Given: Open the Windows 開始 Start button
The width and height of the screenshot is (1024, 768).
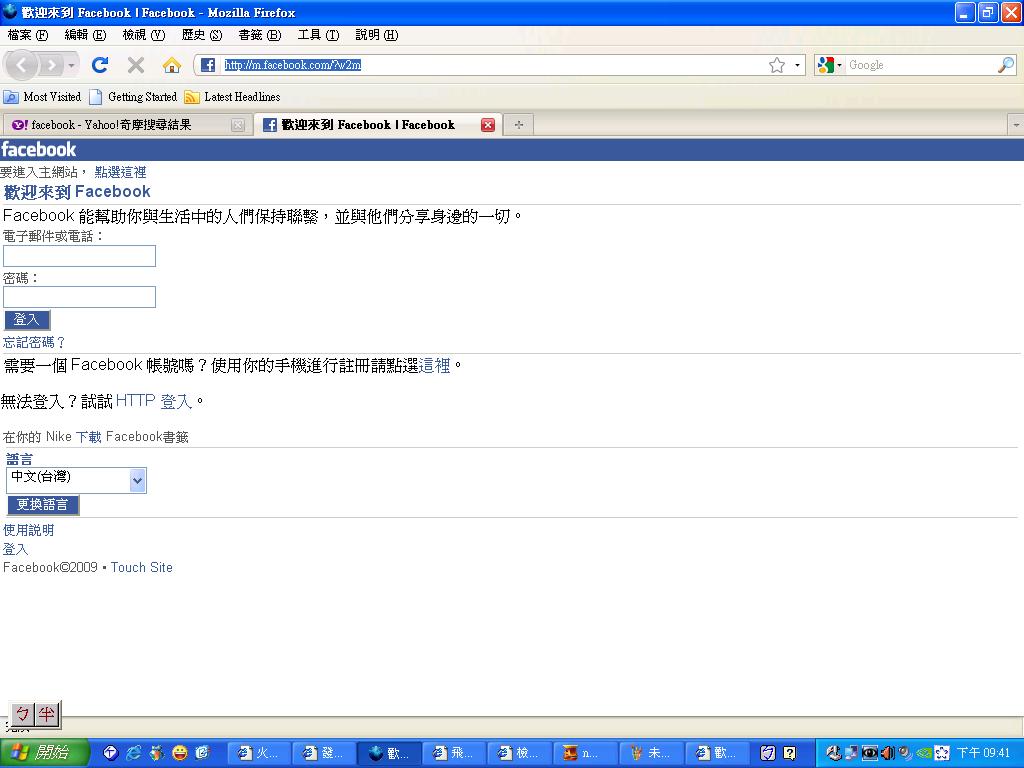Looking at the screenshot, I should click(44, 753).
